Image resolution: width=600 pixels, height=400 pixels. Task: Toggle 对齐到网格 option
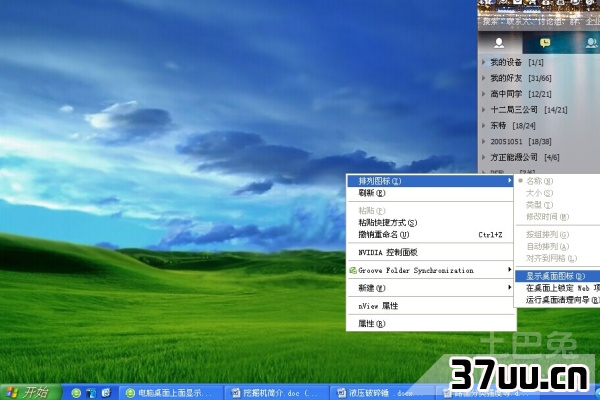(558, 258)
